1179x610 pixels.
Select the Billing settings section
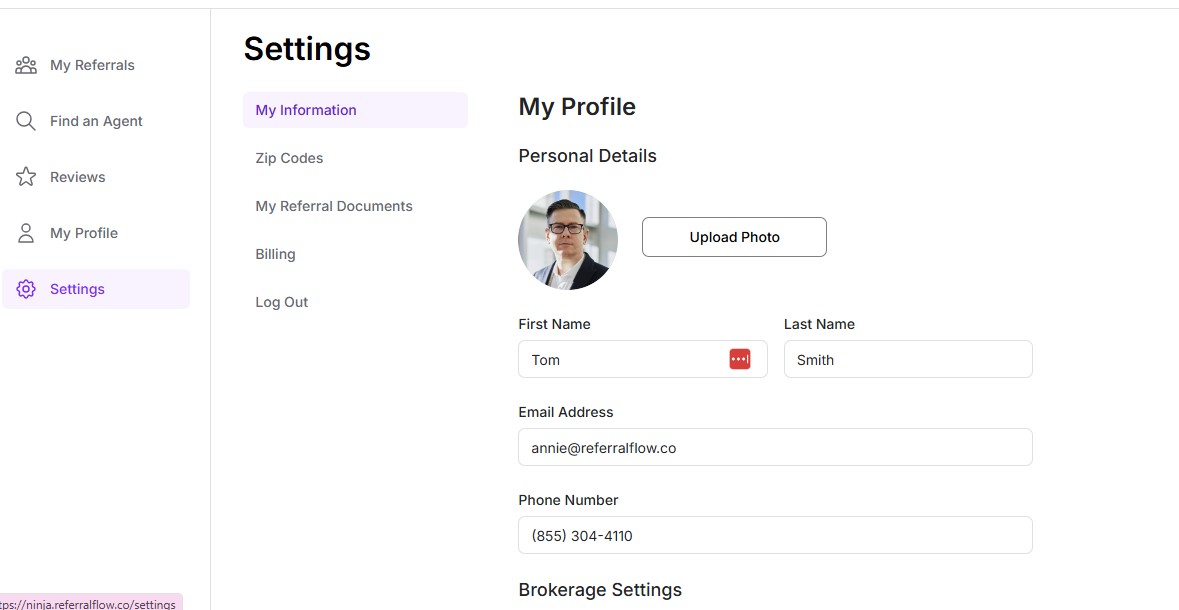pos(275,254)
